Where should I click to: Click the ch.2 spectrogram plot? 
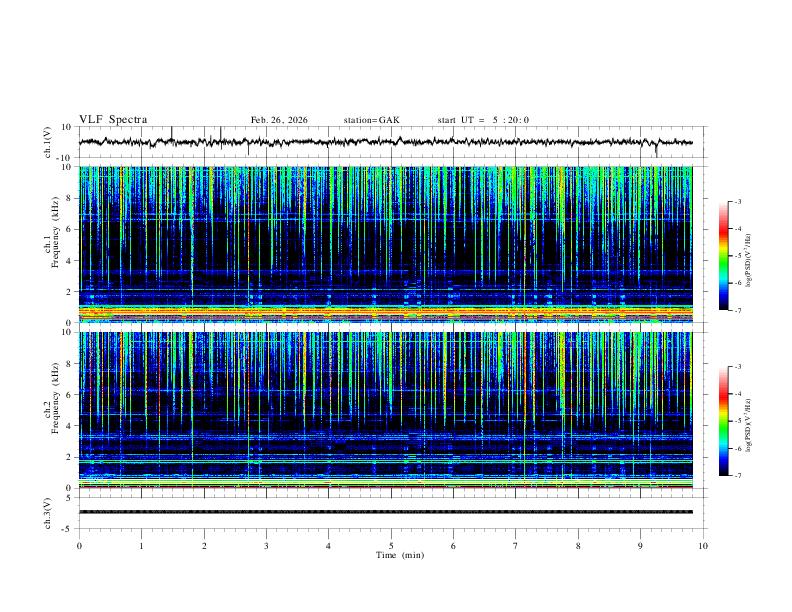click(385, 410)
